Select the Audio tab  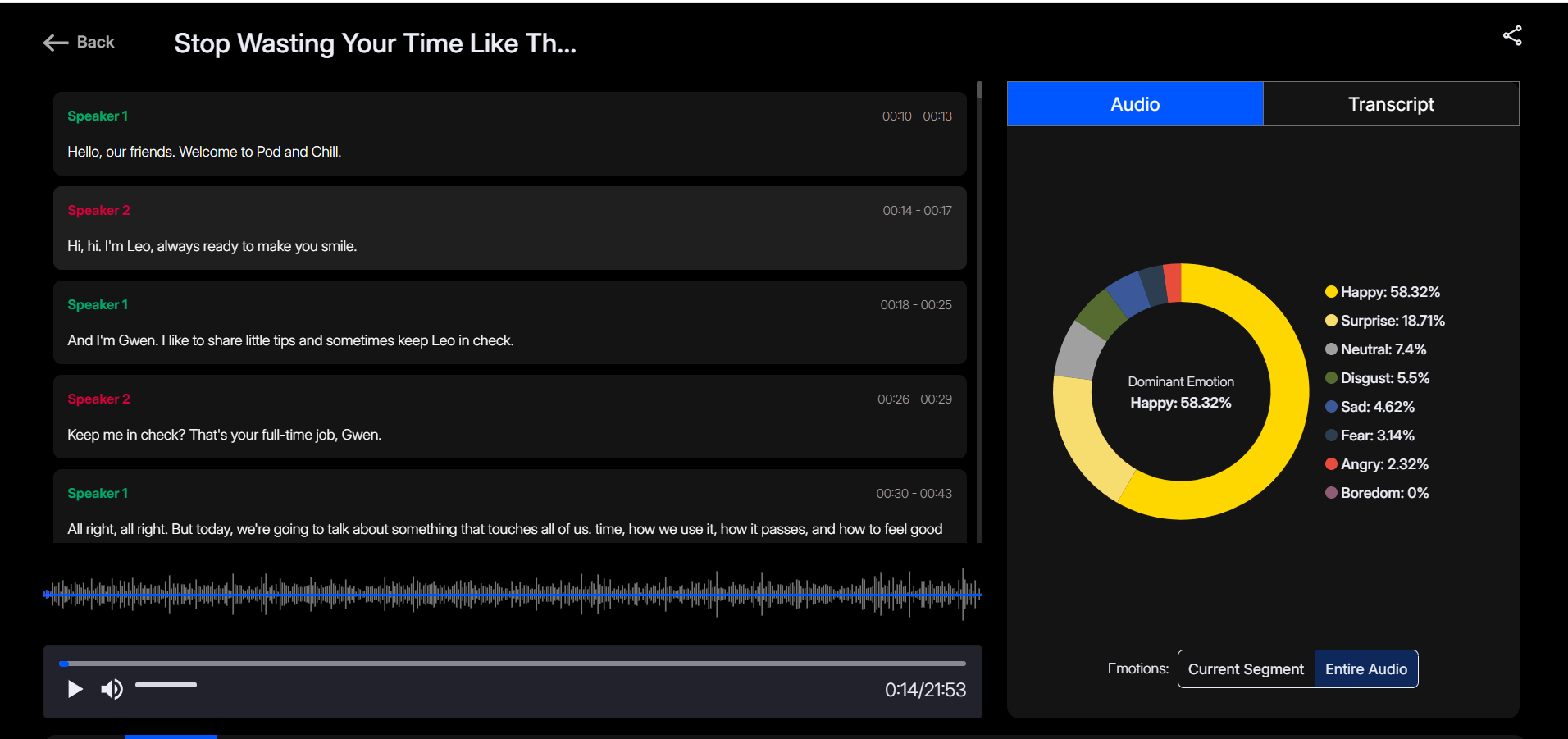click(x=1134, y=104)
